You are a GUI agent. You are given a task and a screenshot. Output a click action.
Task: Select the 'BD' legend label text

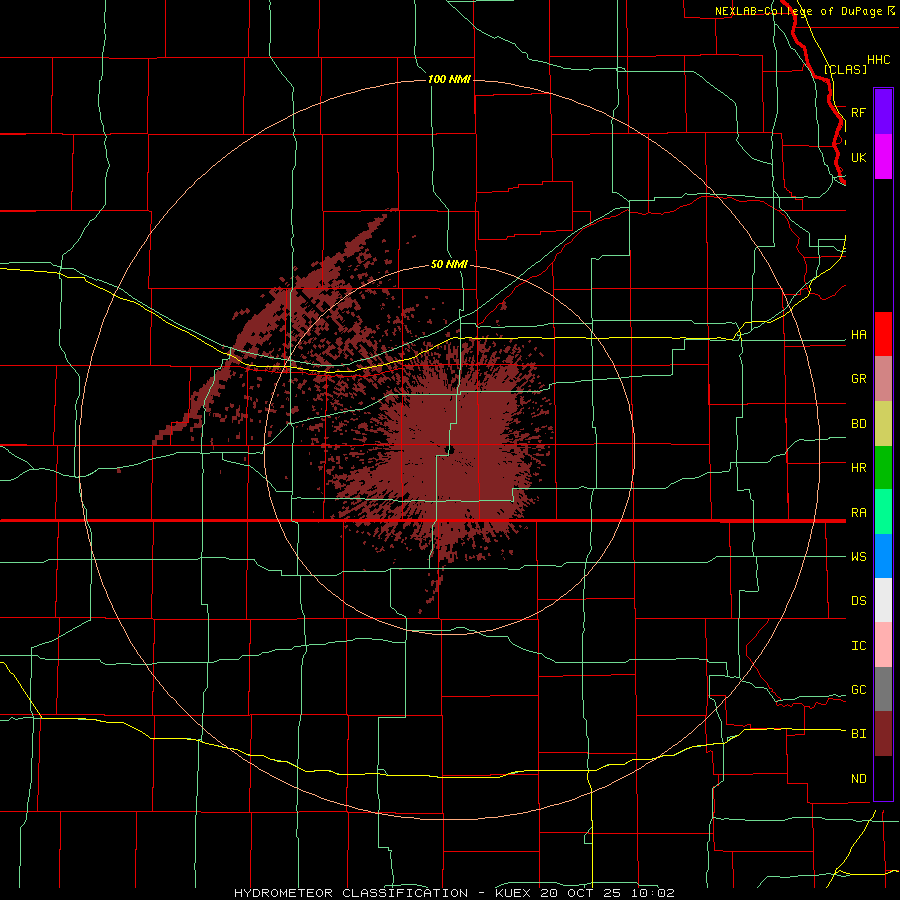tap(859, 424)
